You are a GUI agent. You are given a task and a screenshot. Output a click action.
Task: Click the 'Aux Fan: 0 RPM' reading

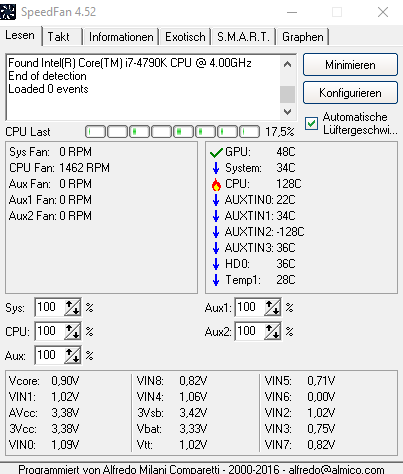pos(50,184)
